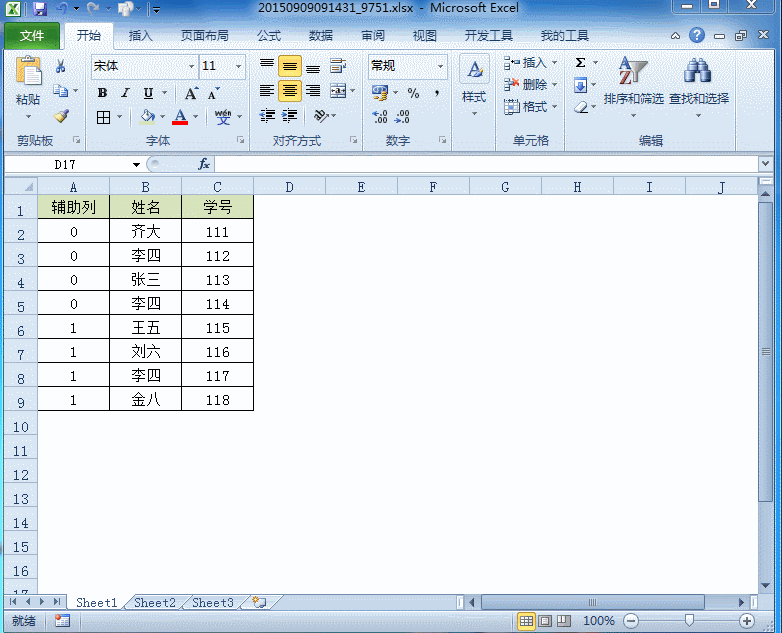Click the 文件 (File) button
This screenshot has width=782, height=633.
click(32, 36)
